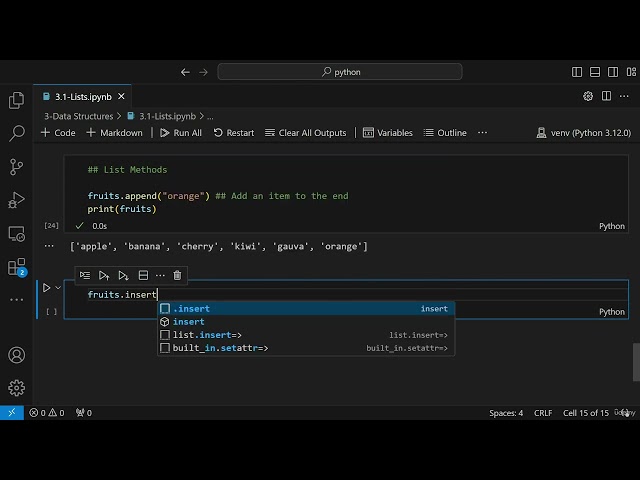Add a new Markdown cell
This screenshot has width=640, height=480.
(115, 133)
